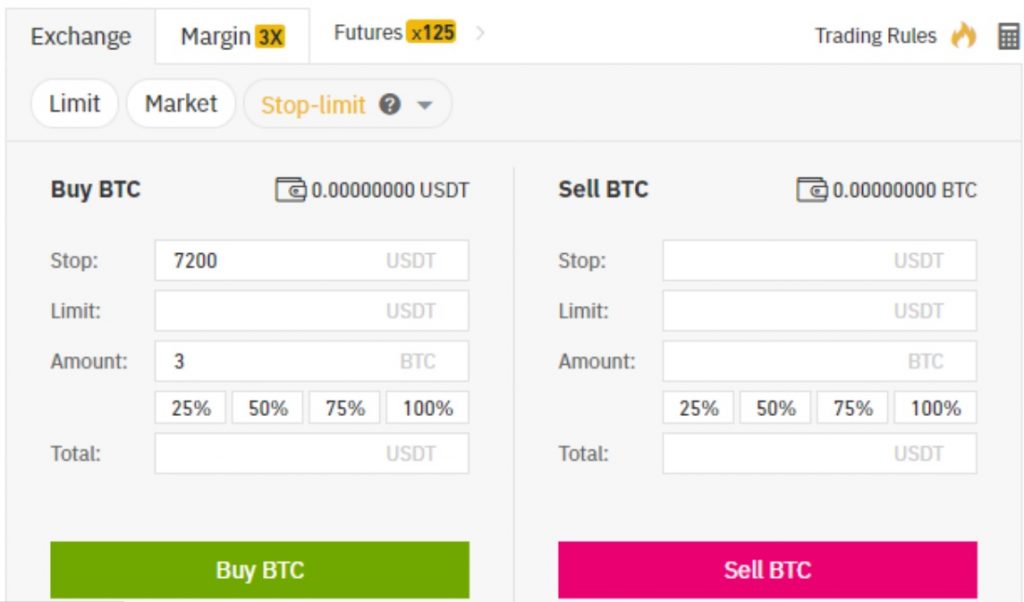Expand the Stop-limit order type dropdown arrow
This screenshot has height=602, width=1024.
point(425,105)
